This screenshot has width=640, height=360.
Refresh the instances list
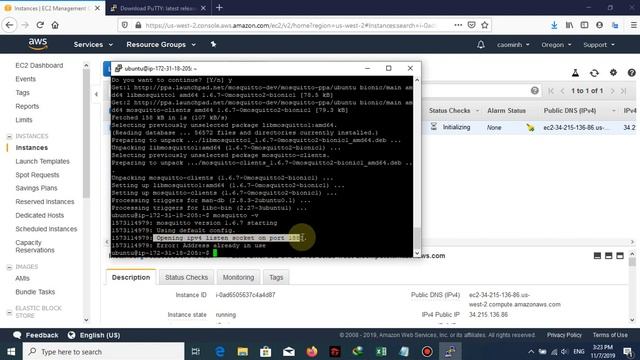(594, 73)
